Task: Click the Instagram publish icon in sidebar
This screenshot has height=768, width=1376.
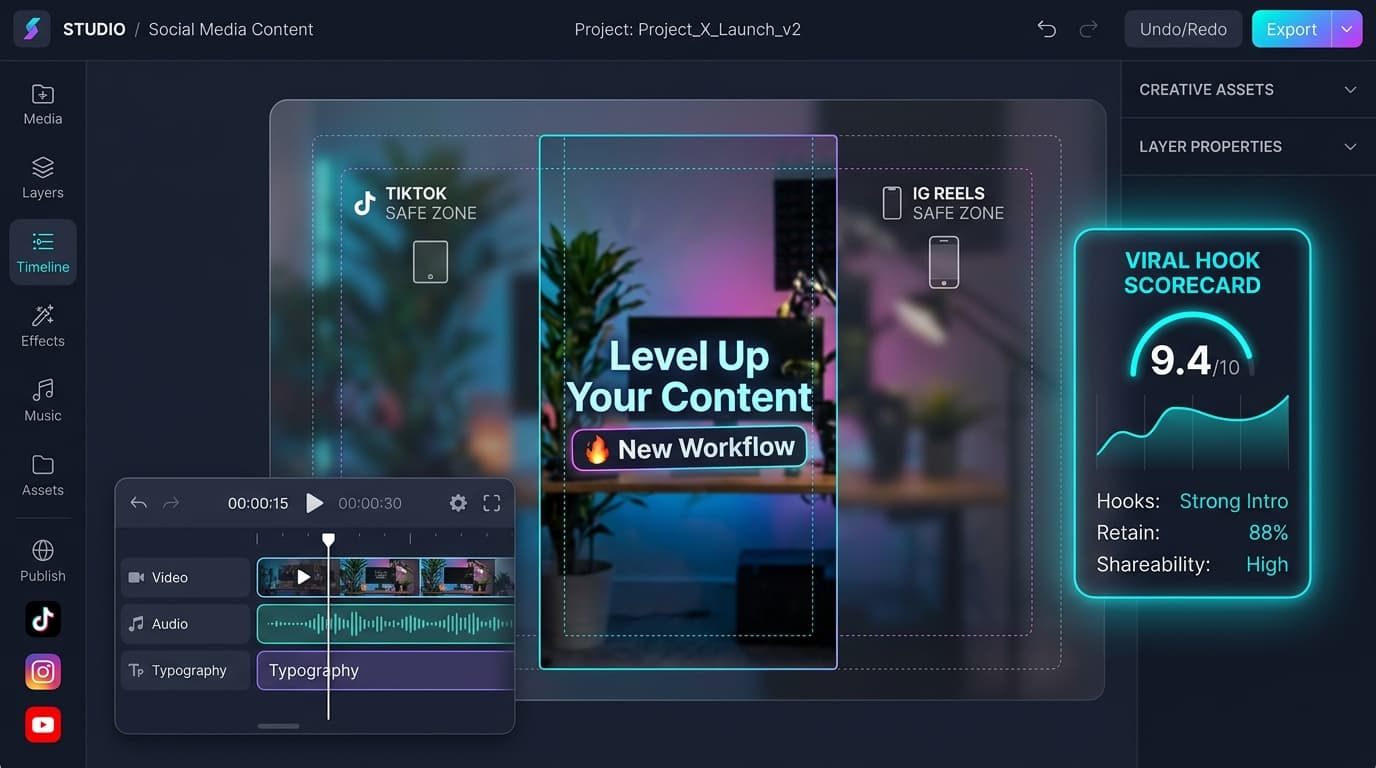Action: coord(43,672)
